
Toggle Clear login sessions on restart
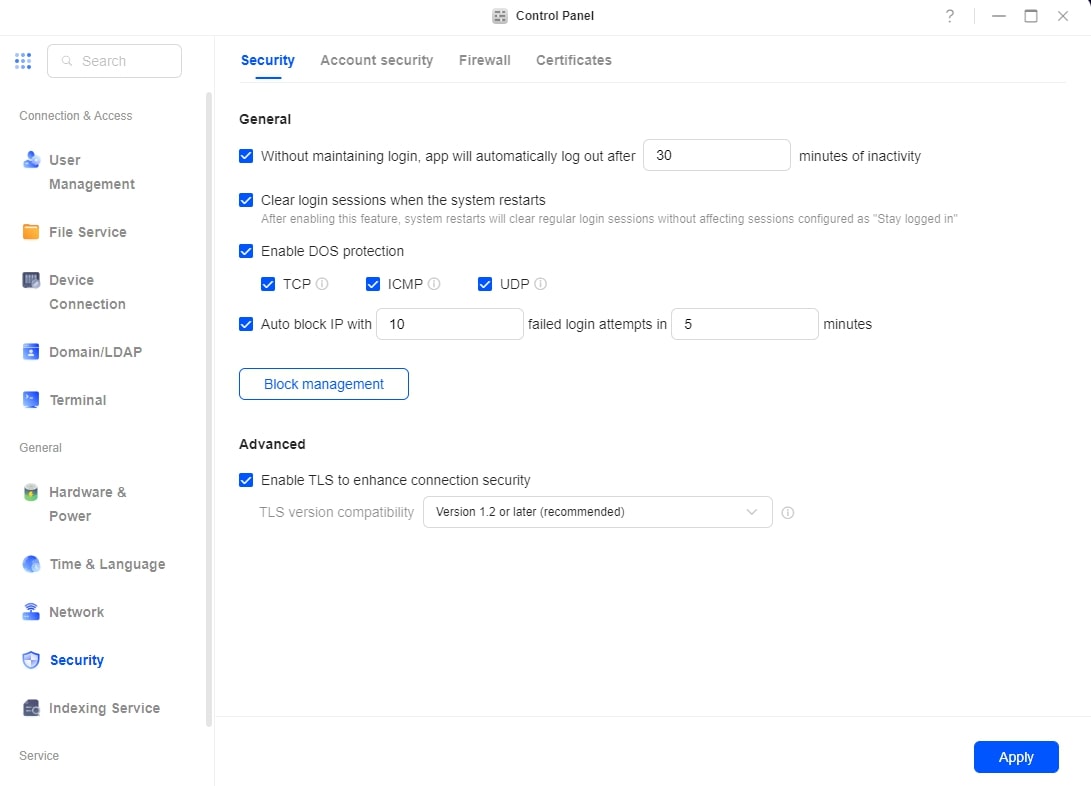(x=246, y=200)
